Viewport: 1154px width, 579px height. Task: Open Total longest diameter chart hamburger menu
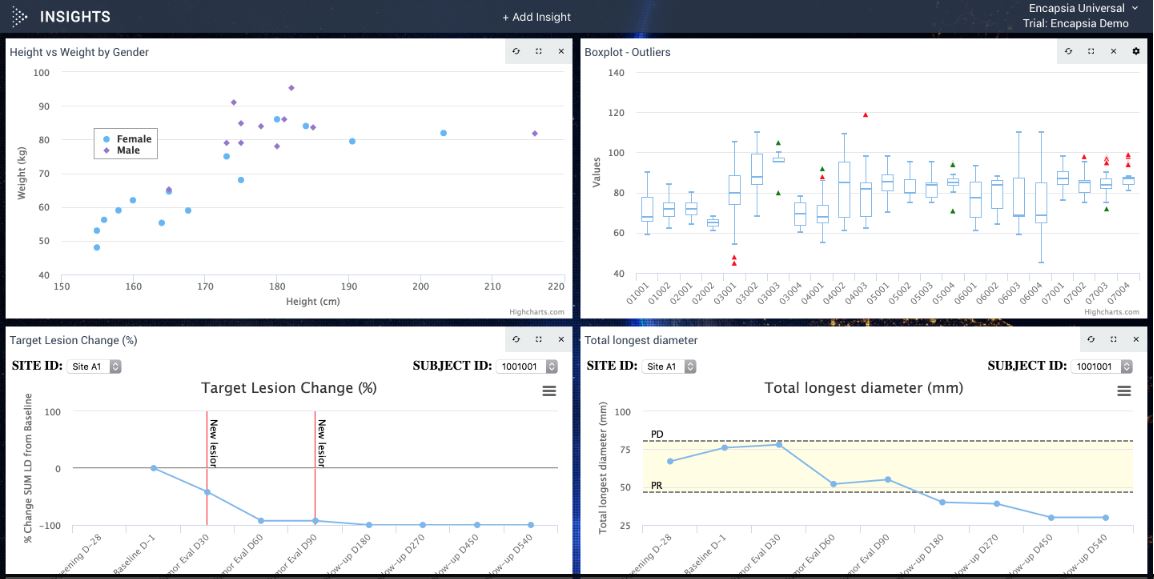click(x=1124, y=391)
